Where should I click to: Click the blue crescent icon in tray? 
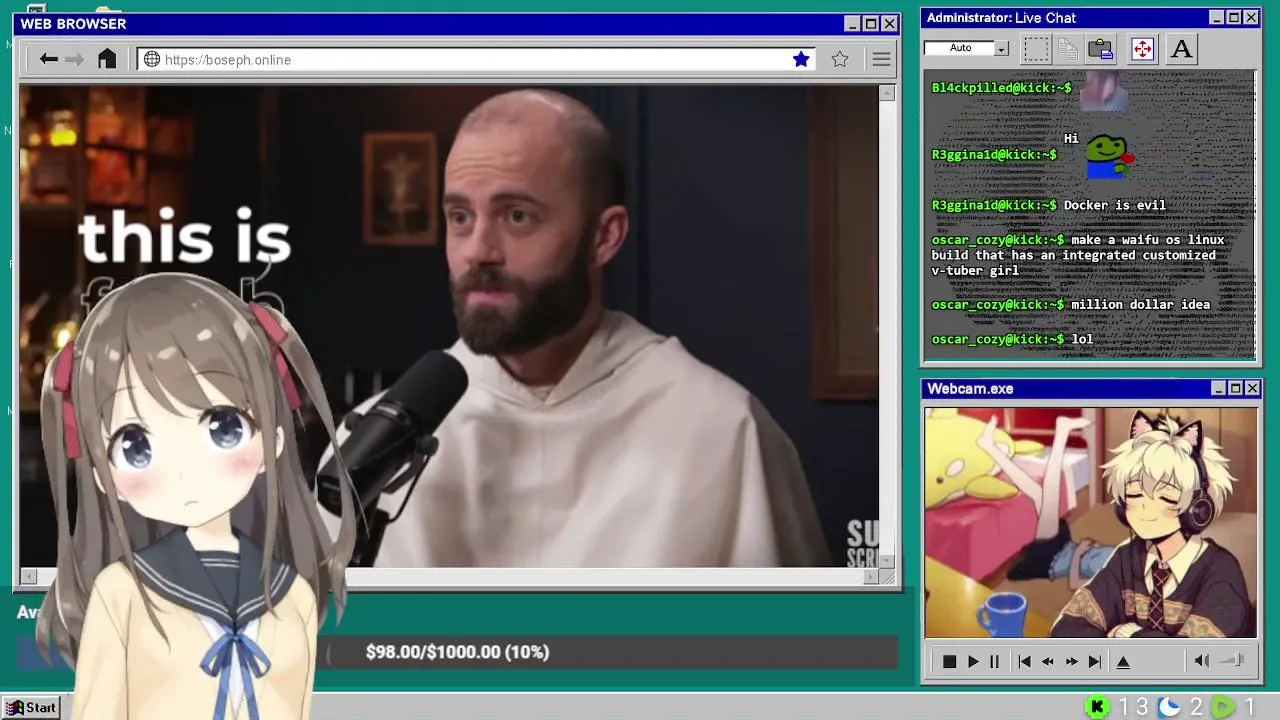tap(1169, 707)
